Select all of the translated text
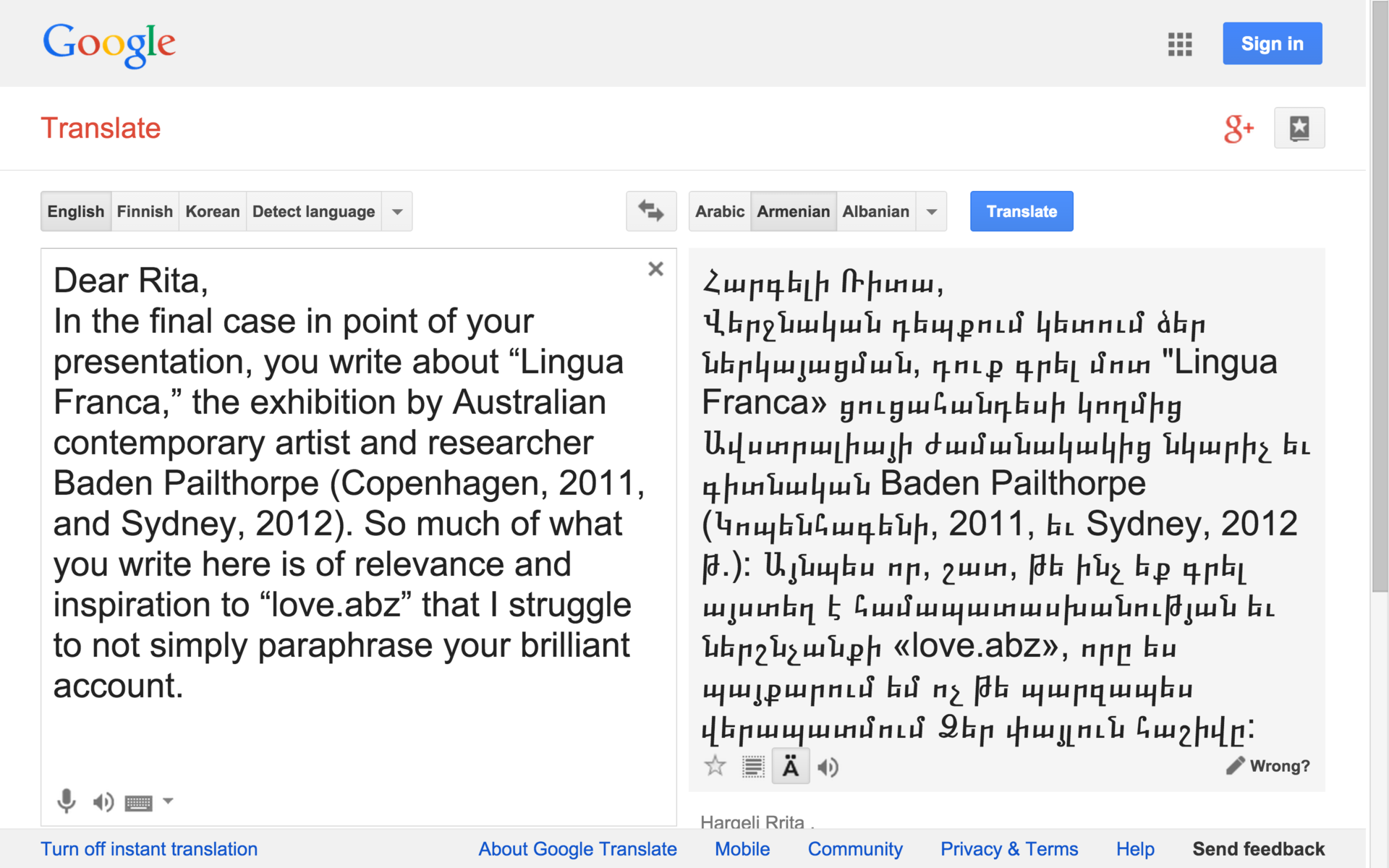This screenshot has width=1389, height=868. pos(752,767)
